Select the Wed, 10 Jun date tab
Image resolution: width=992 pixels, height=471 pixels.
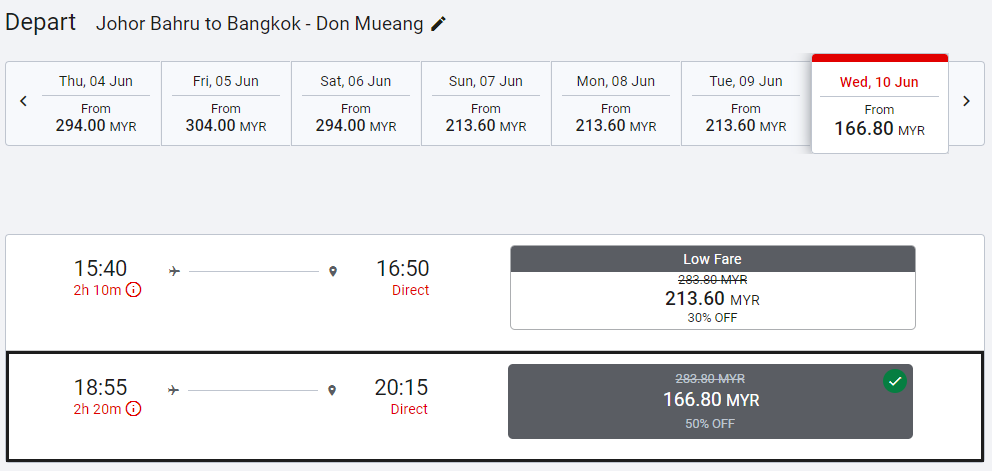(879, 104)
